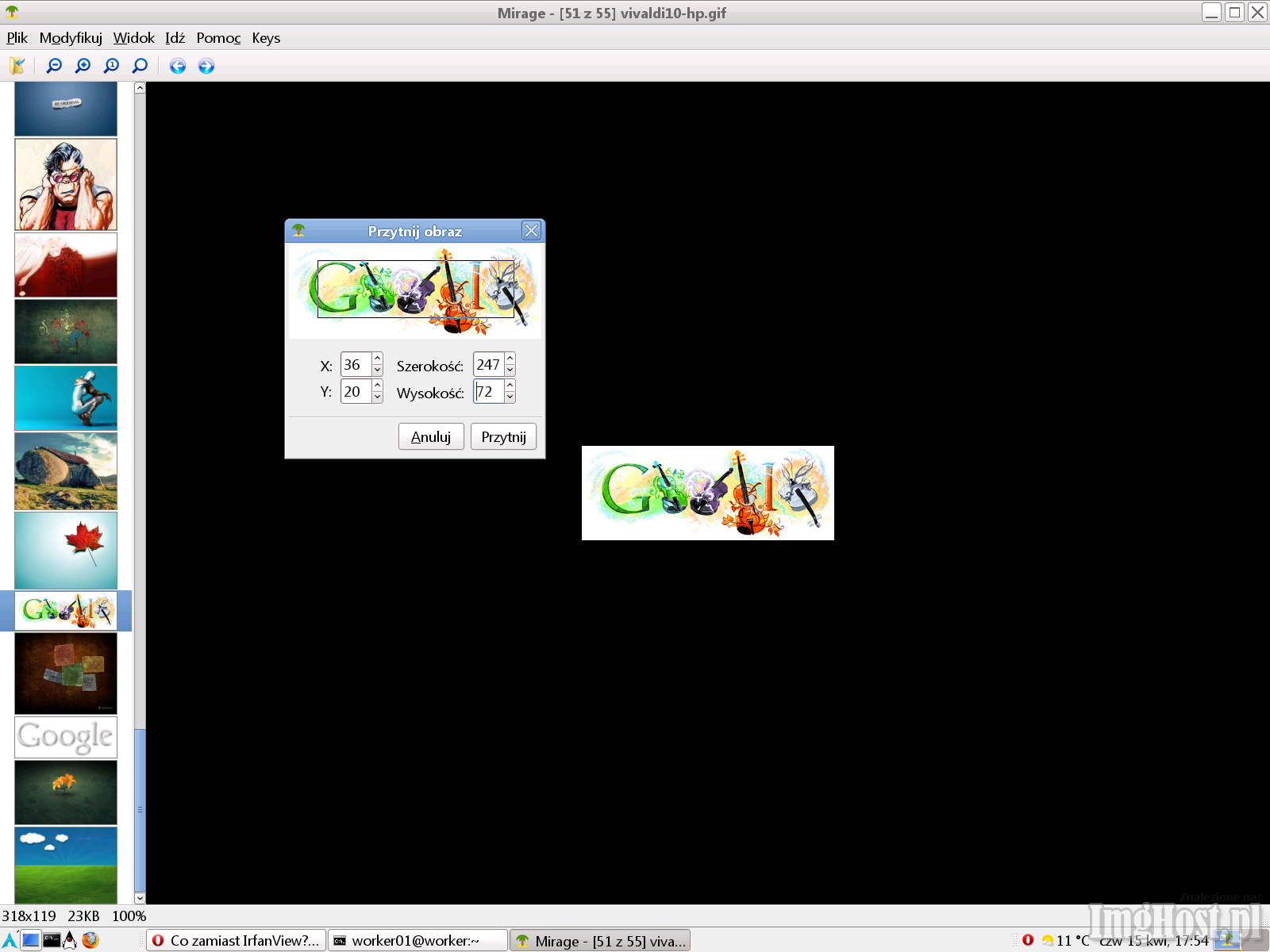Click the taskbar clock showing 17:54
Viewport: 1270px width, 952px height.
(1154, 941)
